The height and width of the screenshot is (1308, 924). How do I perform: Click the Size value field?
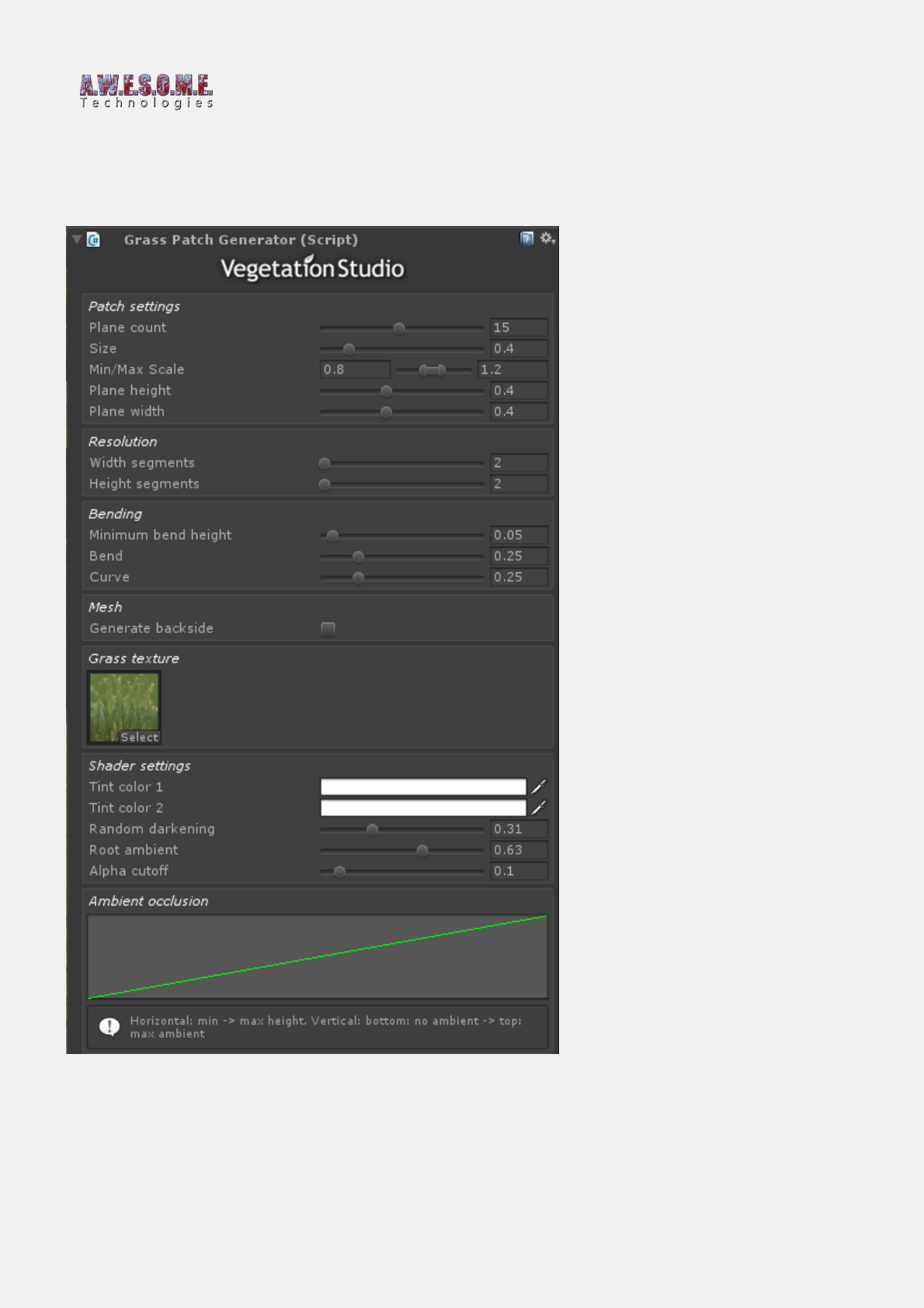point(519,349)
